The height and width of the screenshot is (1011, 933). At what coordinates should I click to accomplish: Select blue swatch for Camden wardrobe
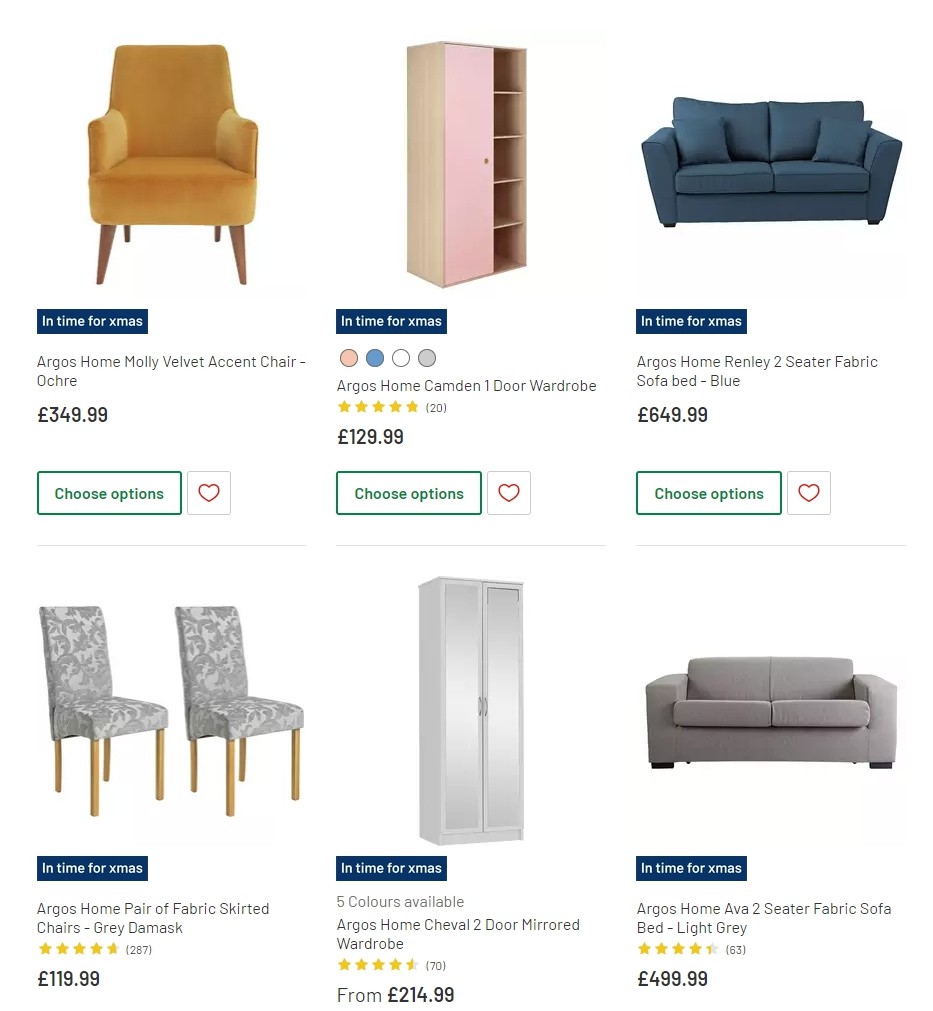click(375, 358)
